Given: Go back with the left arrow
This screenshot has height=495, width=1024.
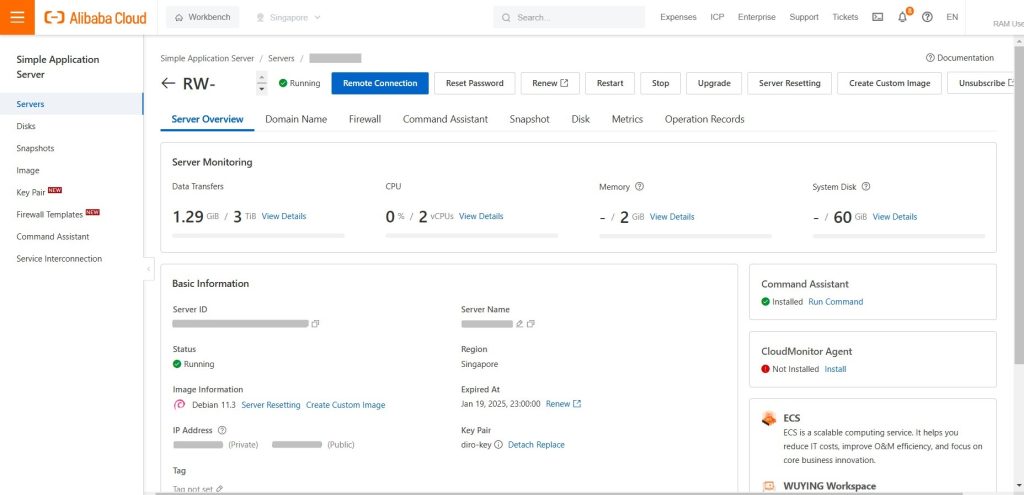Looking at the screenshot, I should pos(168,84).
